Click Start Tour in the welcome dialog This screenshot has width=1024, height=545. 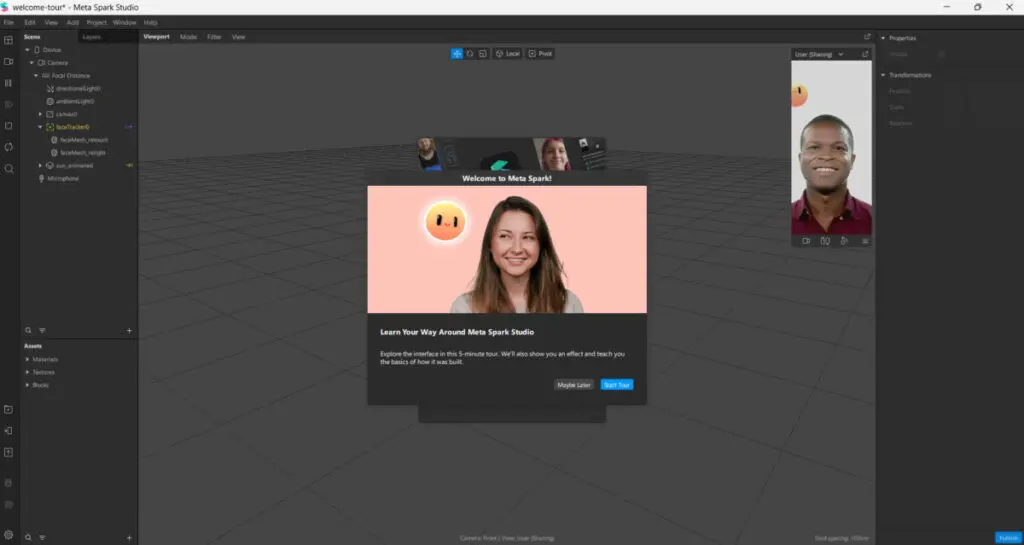[616, 385]
